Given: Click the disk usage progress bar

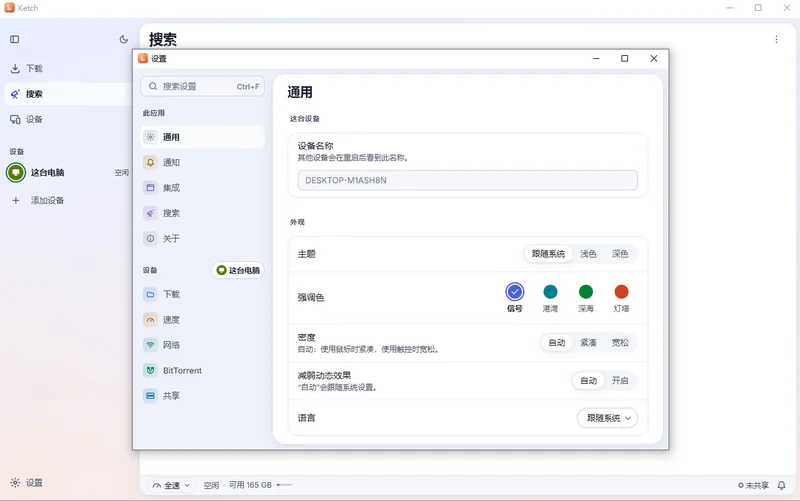Looking at the screenshot, I should tap(284, 485).
